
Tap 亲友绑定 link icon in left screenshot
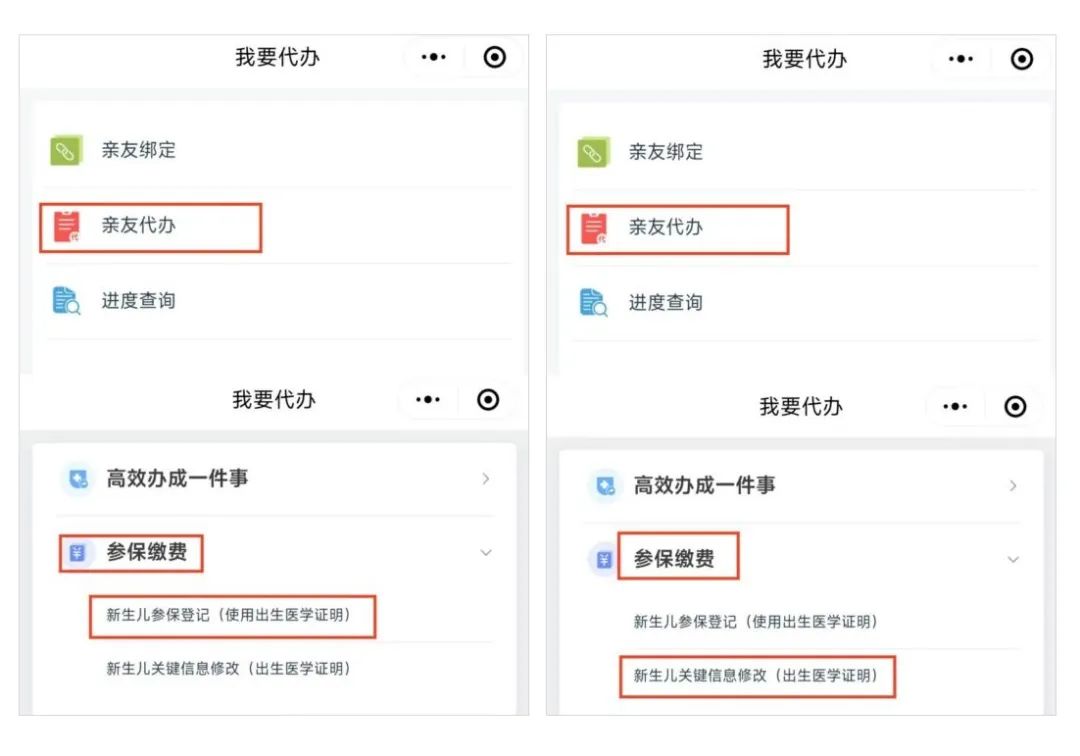click(x=66, y=150)
